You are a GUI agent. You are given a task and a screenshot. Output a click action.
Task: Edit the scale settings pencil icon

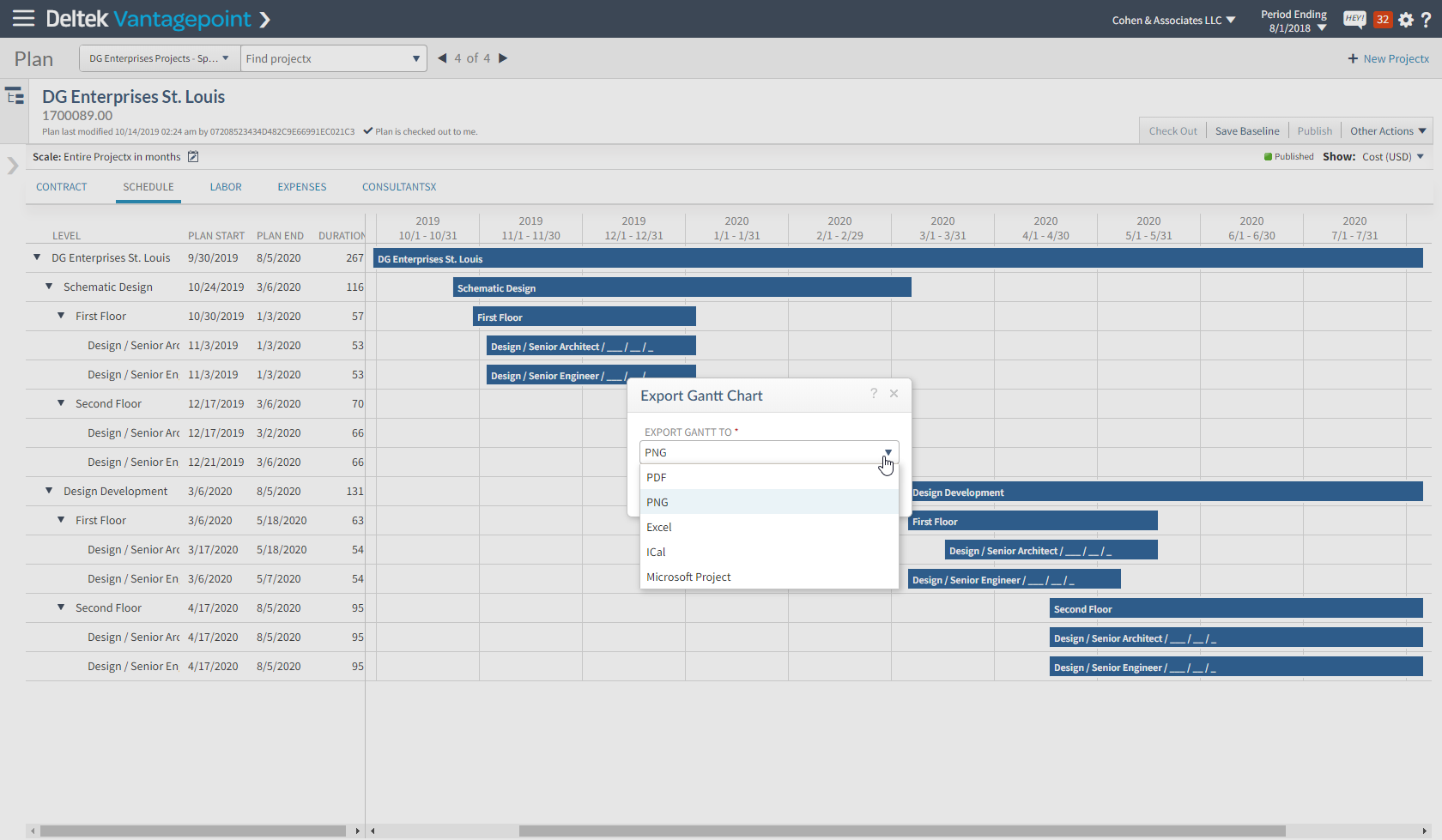coord(193,156)
